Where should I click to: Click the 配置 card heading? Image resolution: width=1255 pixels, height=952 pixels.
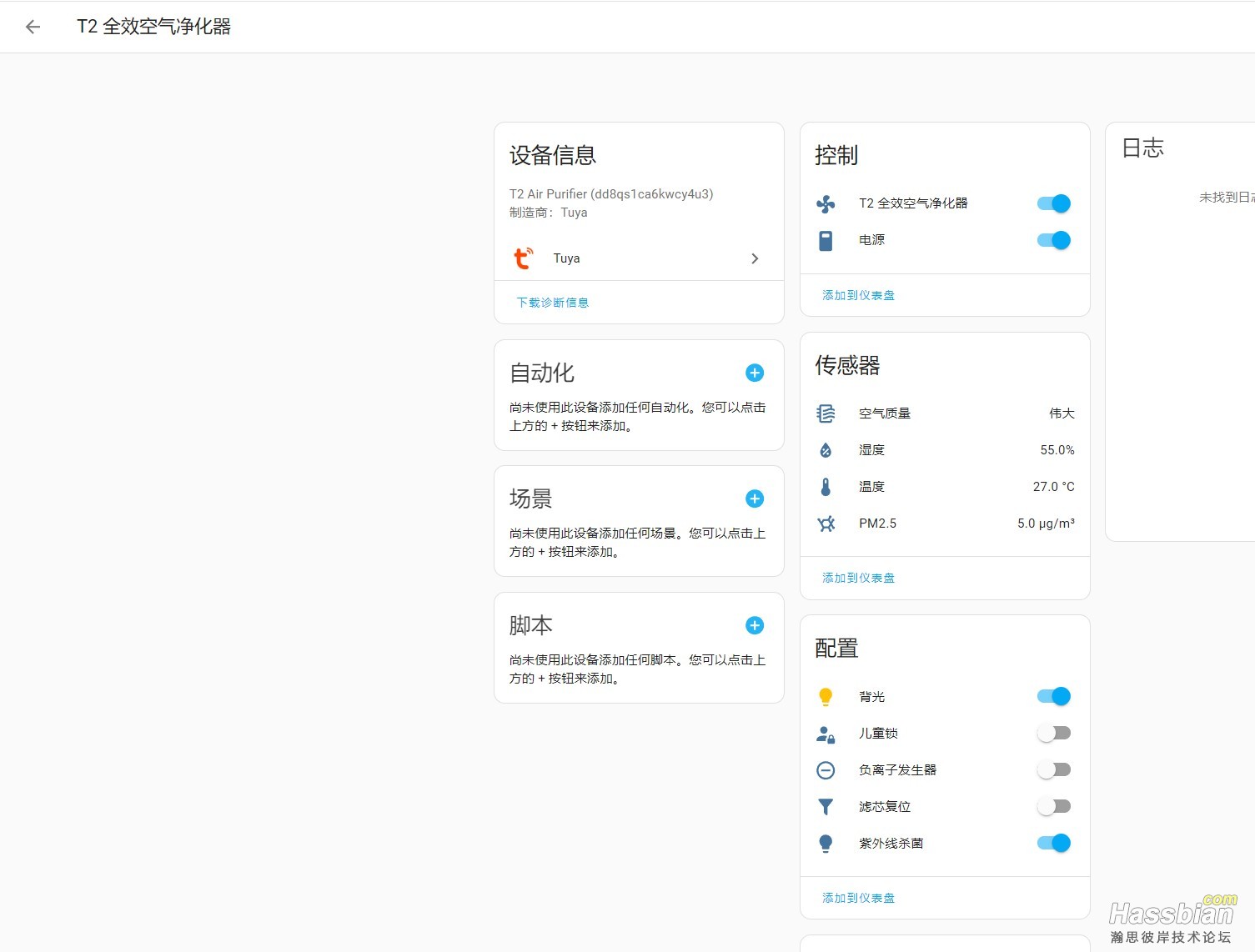[x=836, y=648]
